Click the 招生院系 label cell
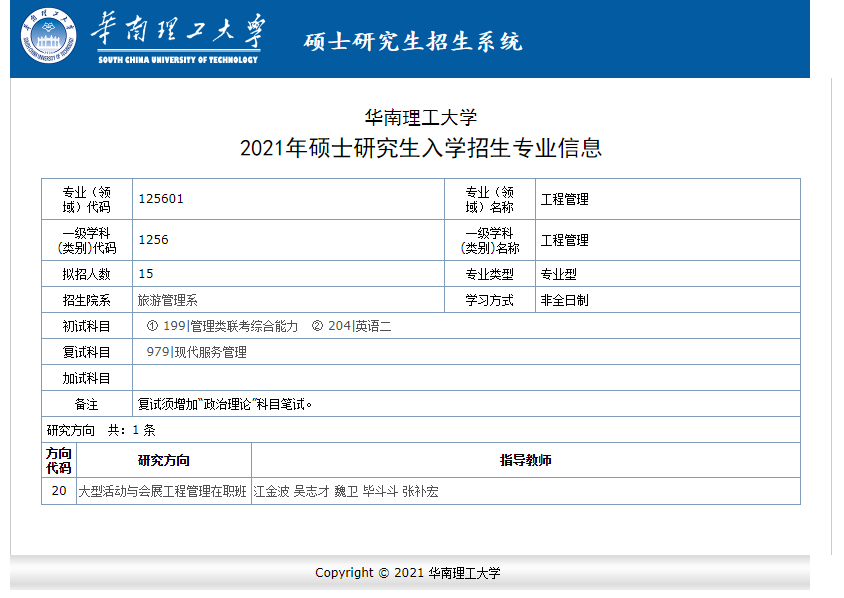Screen dimensions: 844x598 (87, 300)
